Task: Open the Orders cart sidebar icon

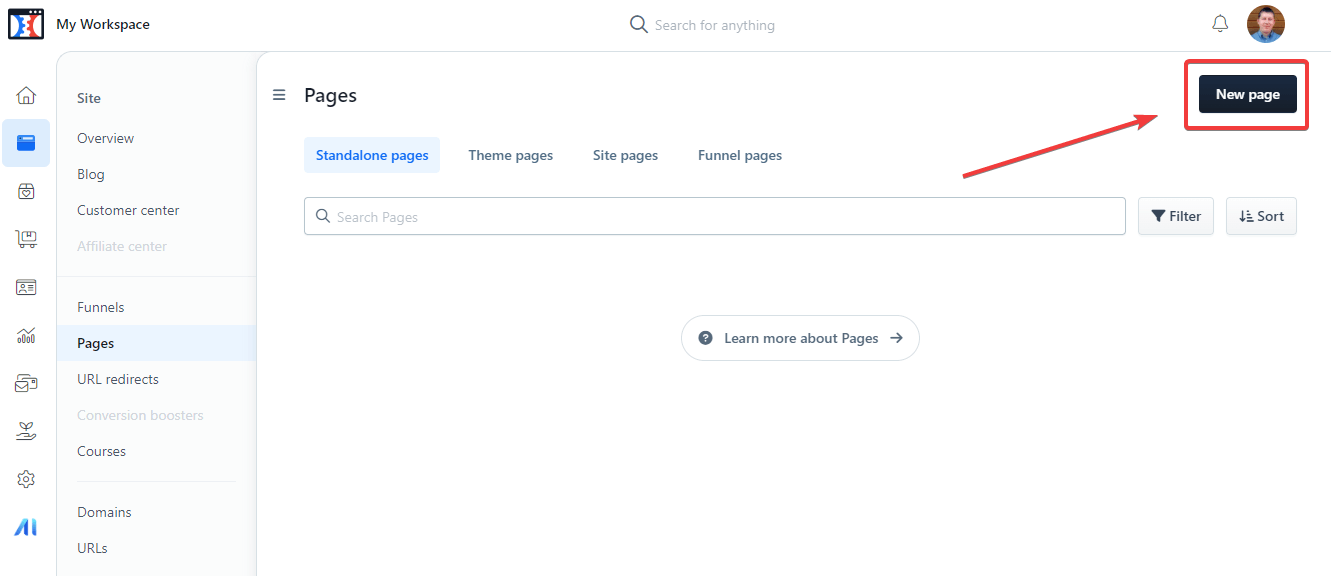Action: pos(26,238)
